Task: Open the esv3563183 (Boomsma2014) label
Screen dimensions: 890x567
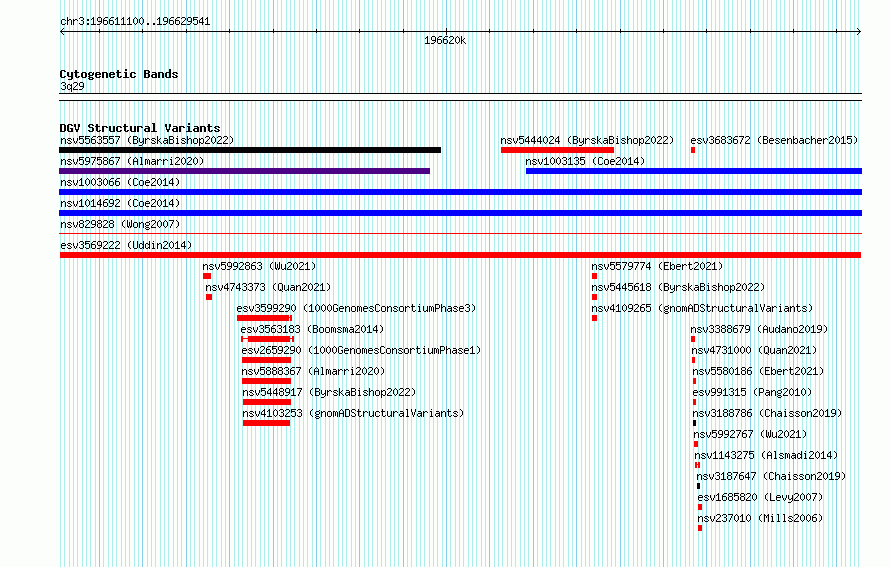Action: 312,329
